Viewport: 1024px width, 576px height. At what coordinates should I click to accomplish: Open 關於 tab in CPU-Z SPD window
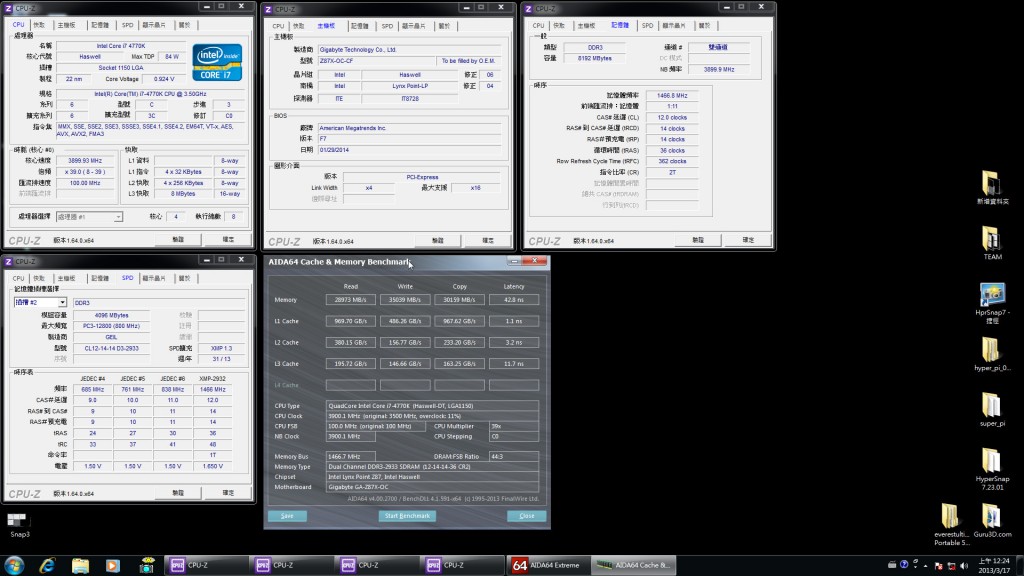click(185, 278)
